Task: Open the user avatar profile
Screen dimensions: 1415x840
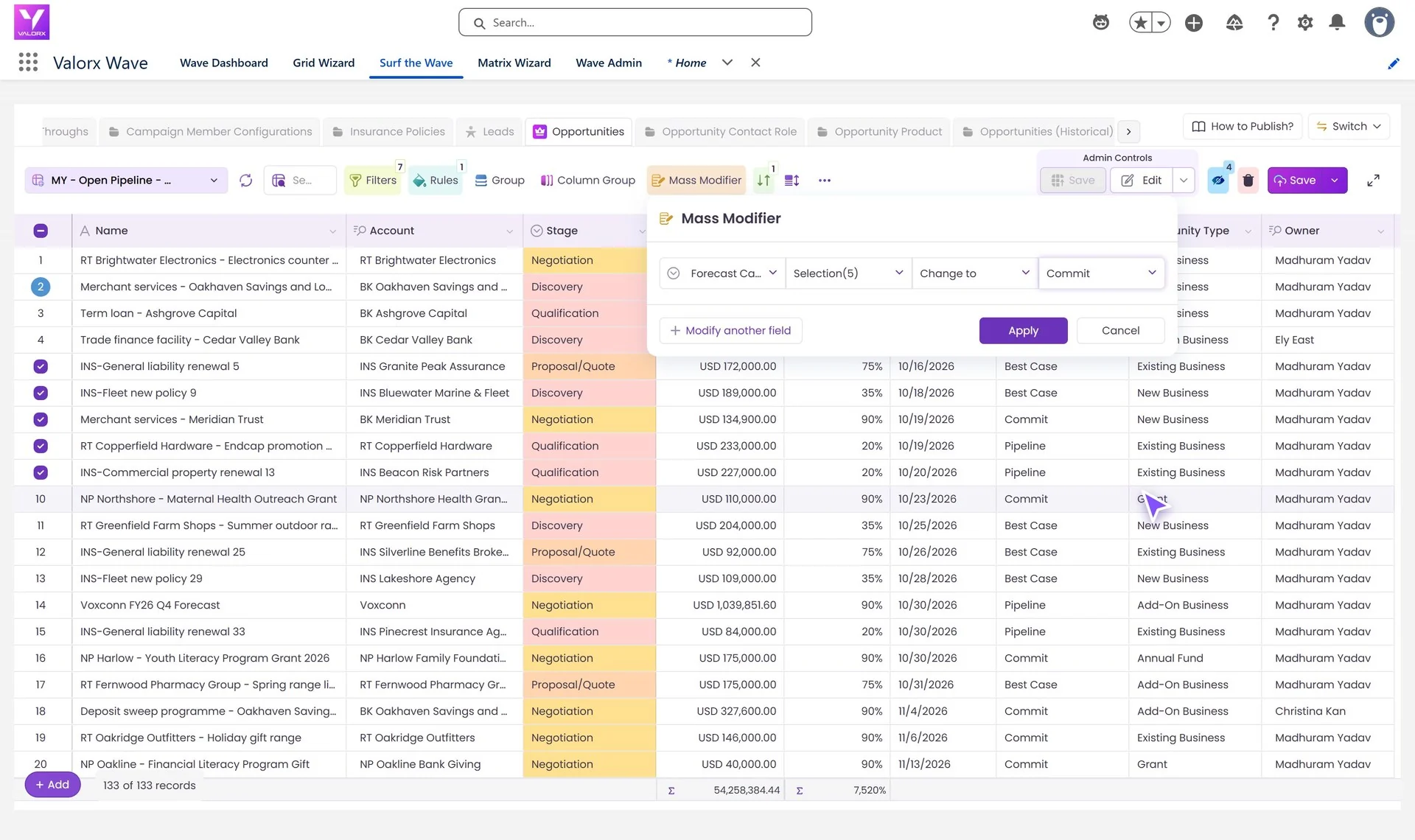Action: [x=1379, y=22]
